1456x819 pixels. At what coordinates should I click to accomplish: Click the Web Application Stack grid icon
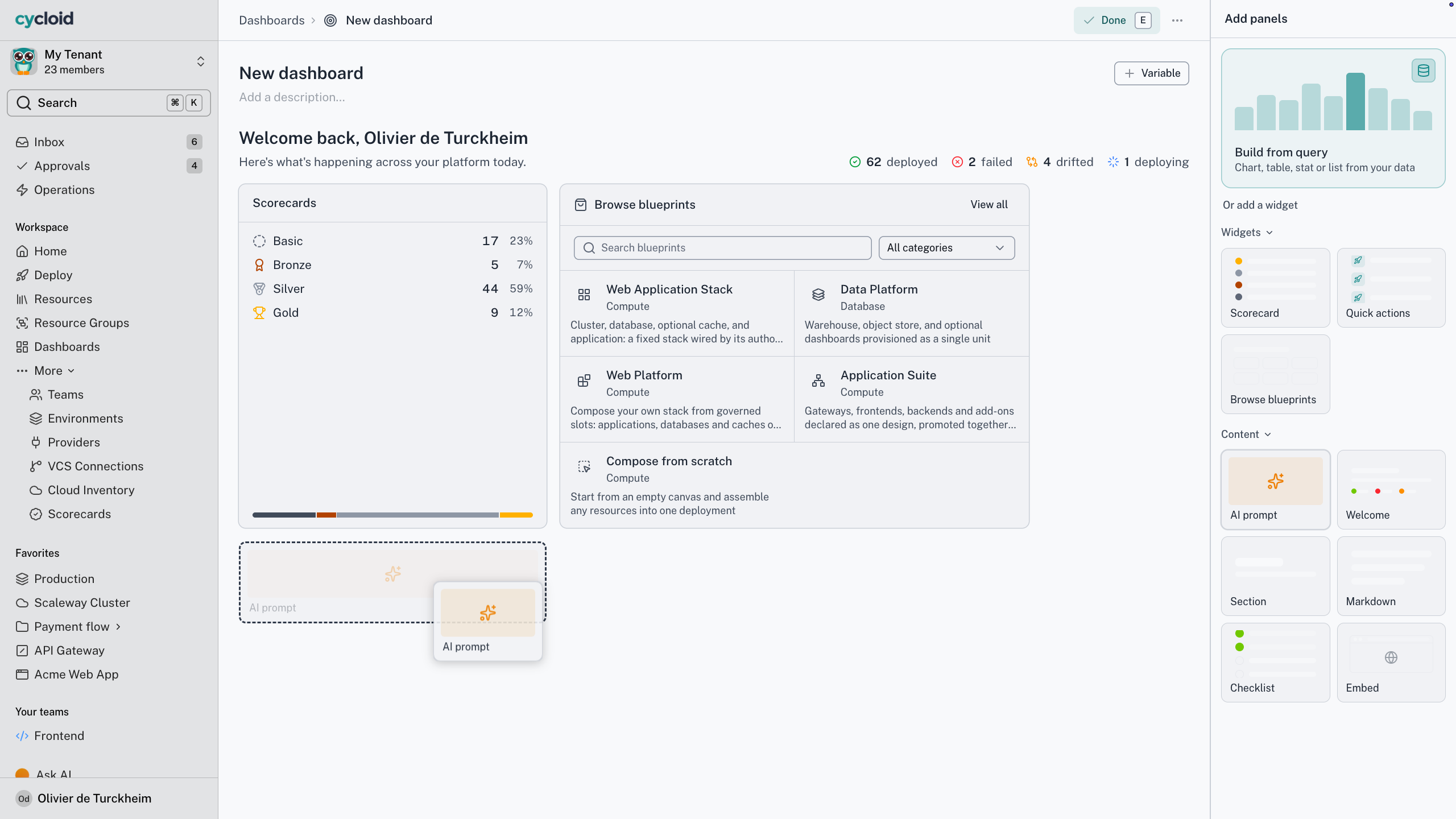584,295
